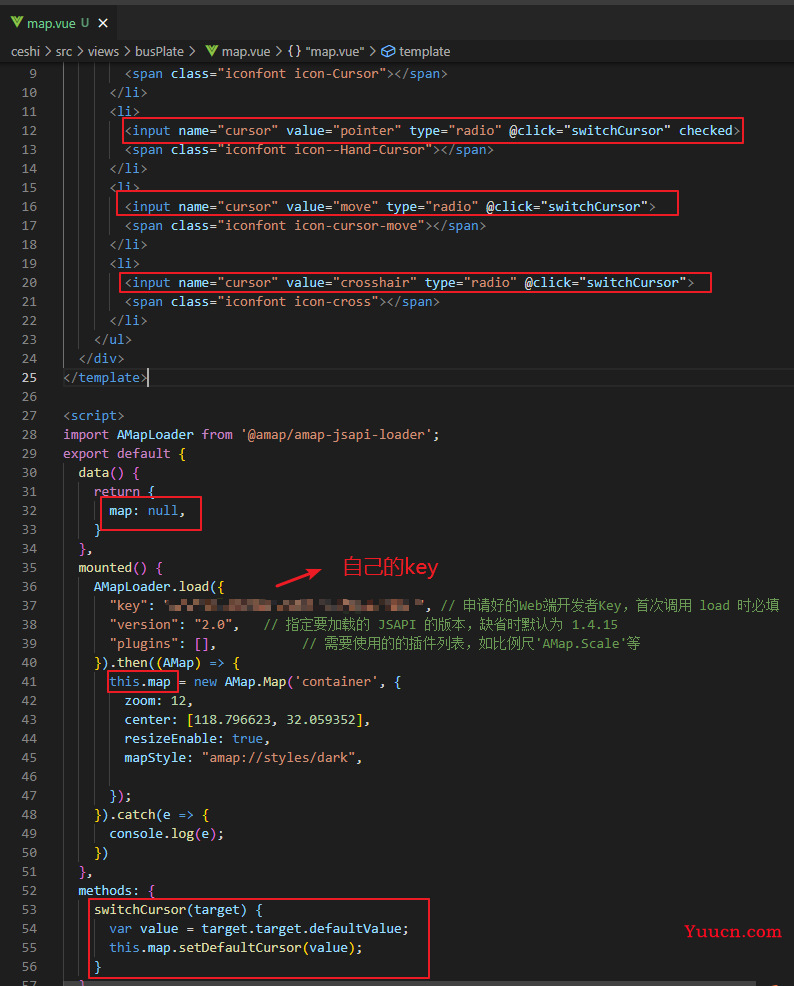Screen dimensions: 794x986
Task: Click 'AMapLoader.load' on line 36
Action: (x=152, y=586)
